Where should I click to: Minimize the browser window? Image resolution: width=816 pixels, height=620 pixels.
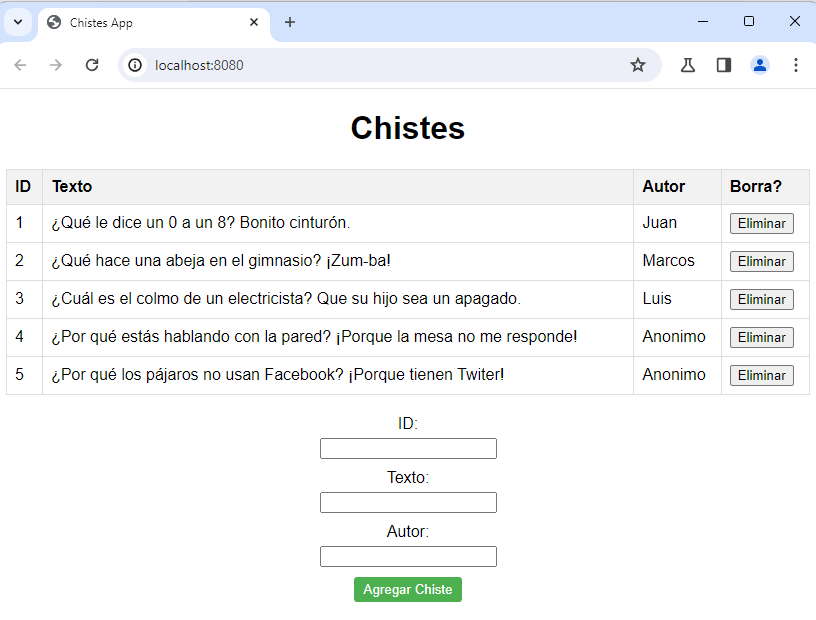[703, 22]
